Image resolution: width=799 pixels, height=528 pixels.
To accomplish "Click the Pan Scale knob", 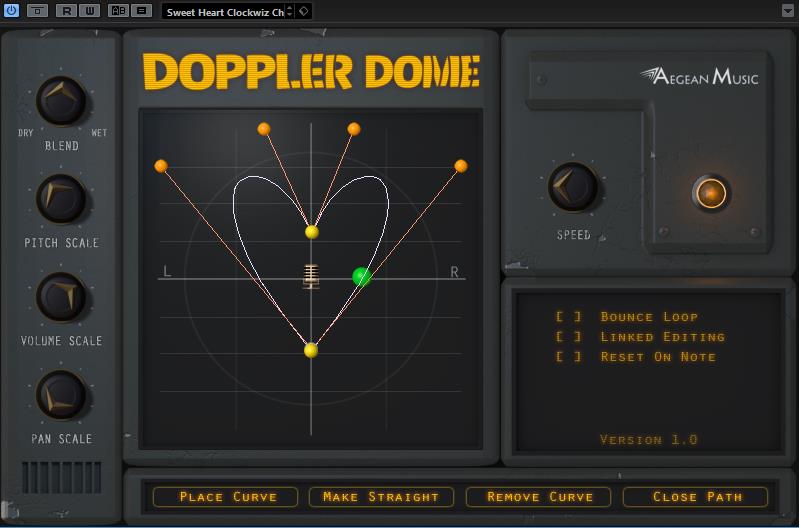I will point(61,395).
